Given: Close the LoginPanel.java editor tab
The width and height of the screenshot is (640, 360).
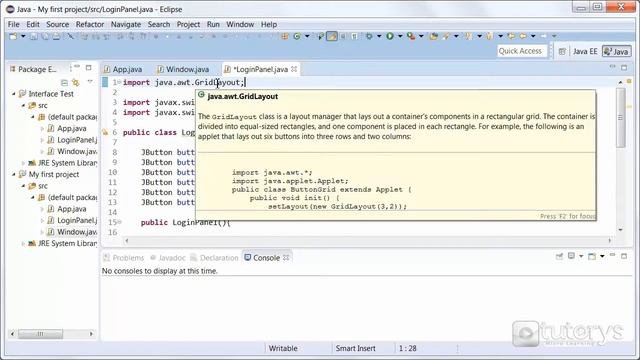Looking at the screenshot, I should (x=294, y=69).
